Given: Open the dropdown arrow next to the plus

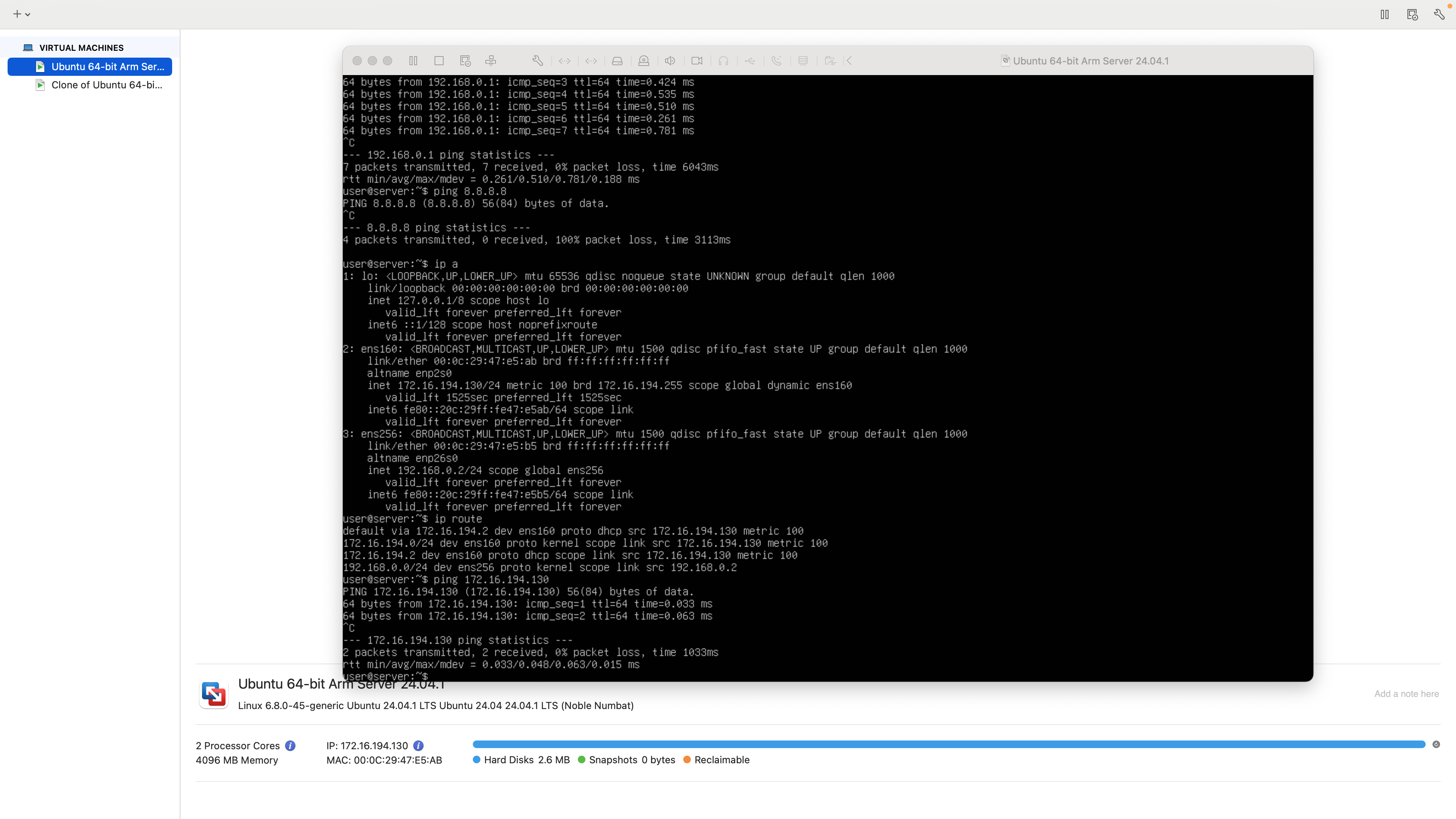Looking at the screenshot, I should point(28,15).
